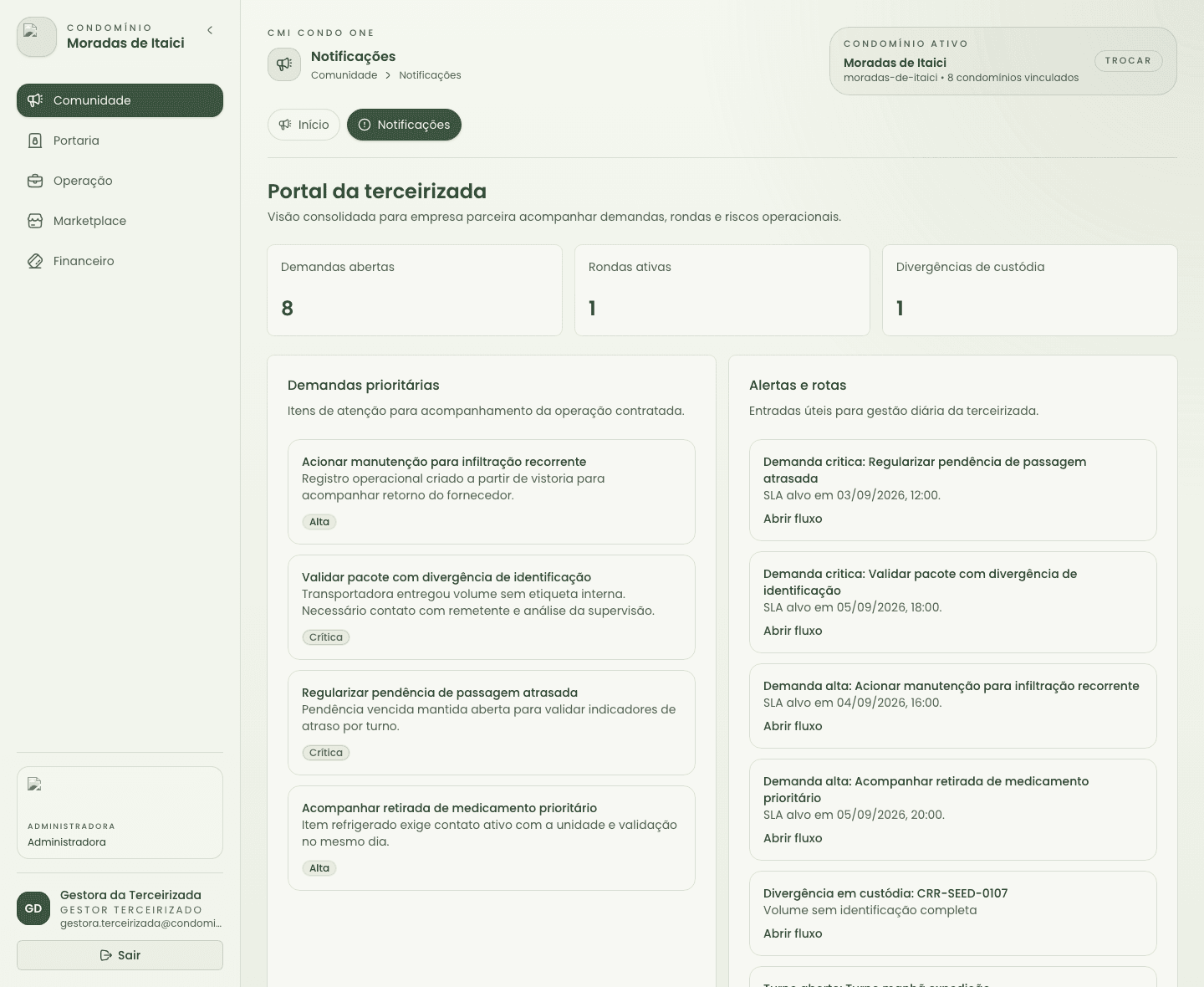Abrir fluxo for Regularizar pendência alert
This screenshot has width=1204, height=987.
coord(793,519)
